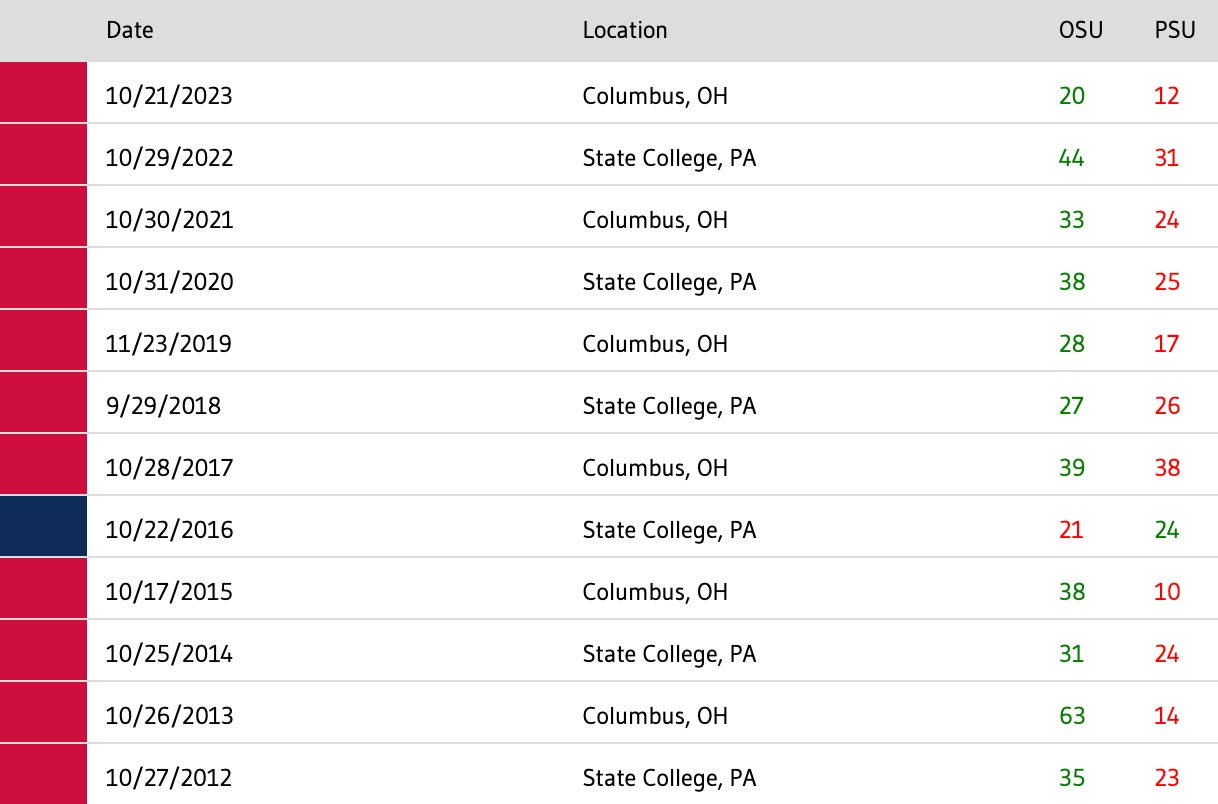1218x804 pixels.
Task: Click State College, PA in 10/31/2020 row
Action: [669, 282]
